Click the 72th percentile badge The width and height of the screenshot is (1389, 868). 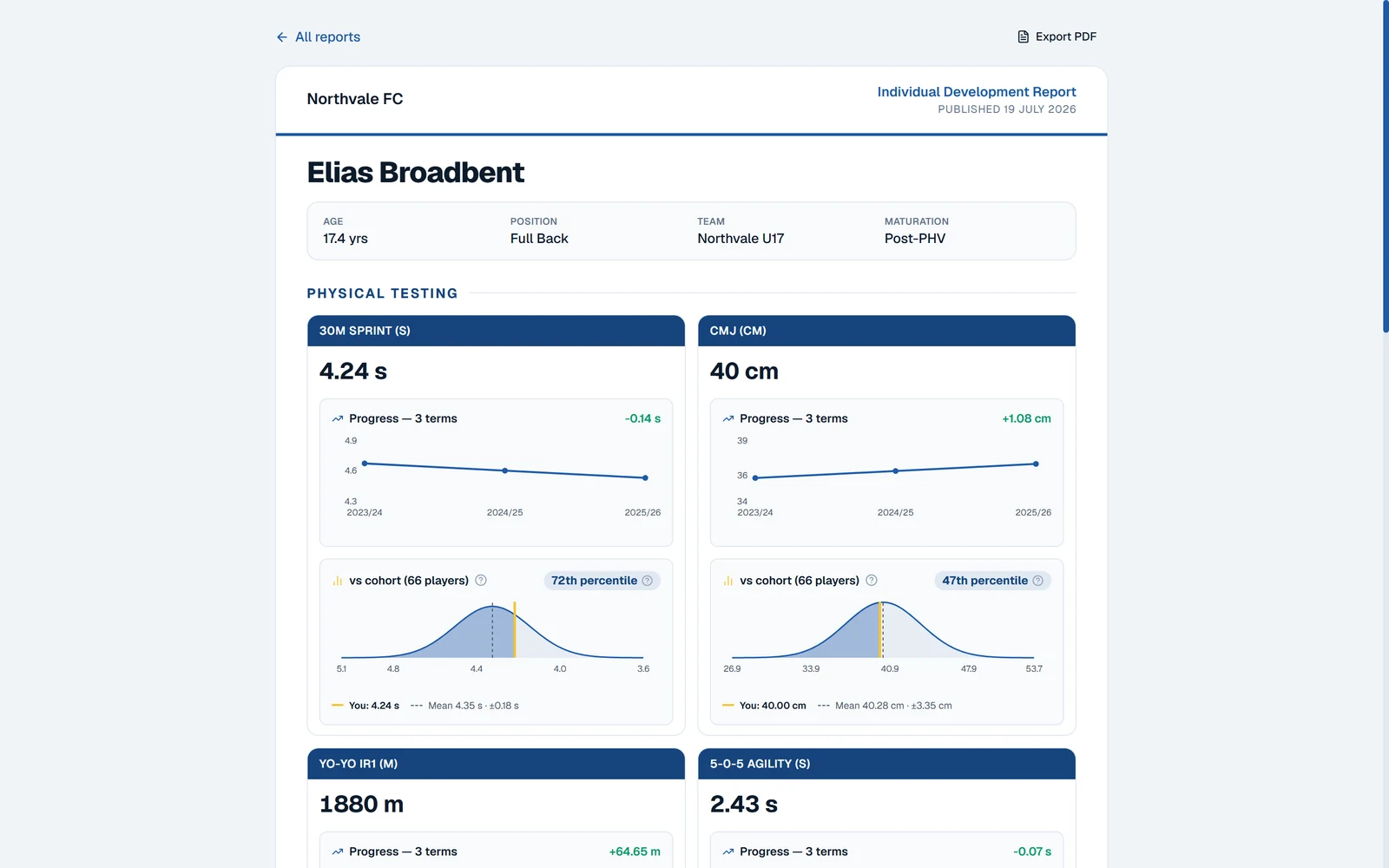click(x=602, y=581)
